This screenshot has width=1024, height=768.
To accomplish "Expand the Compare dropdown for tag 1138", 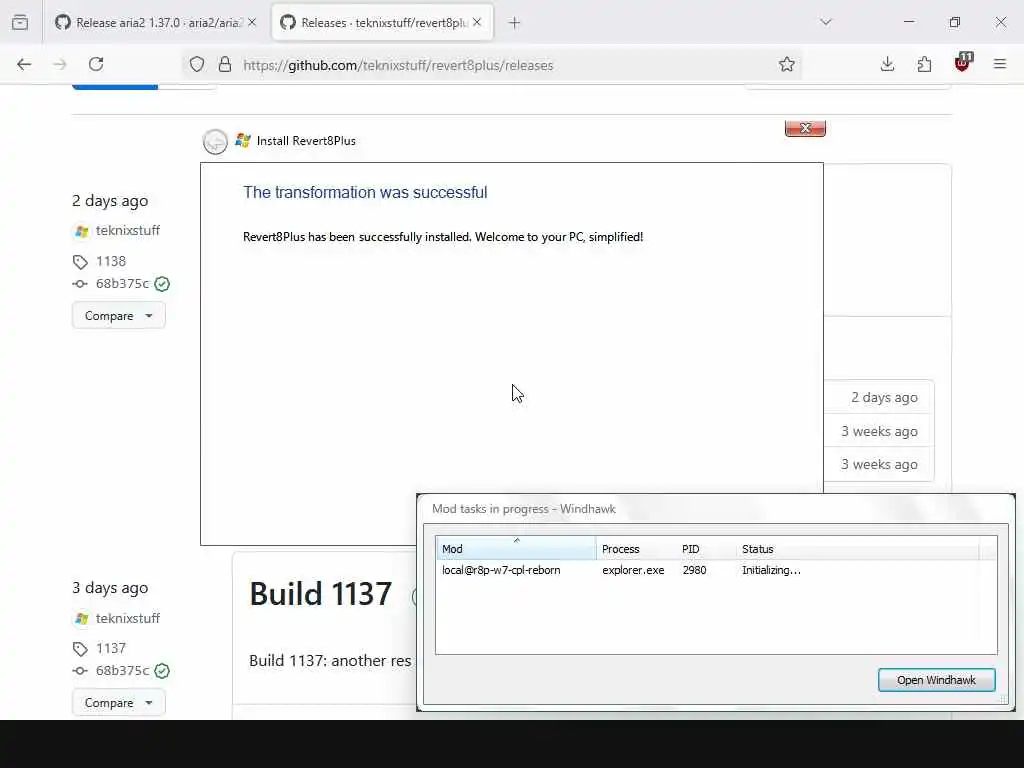I will click(119, 315).
